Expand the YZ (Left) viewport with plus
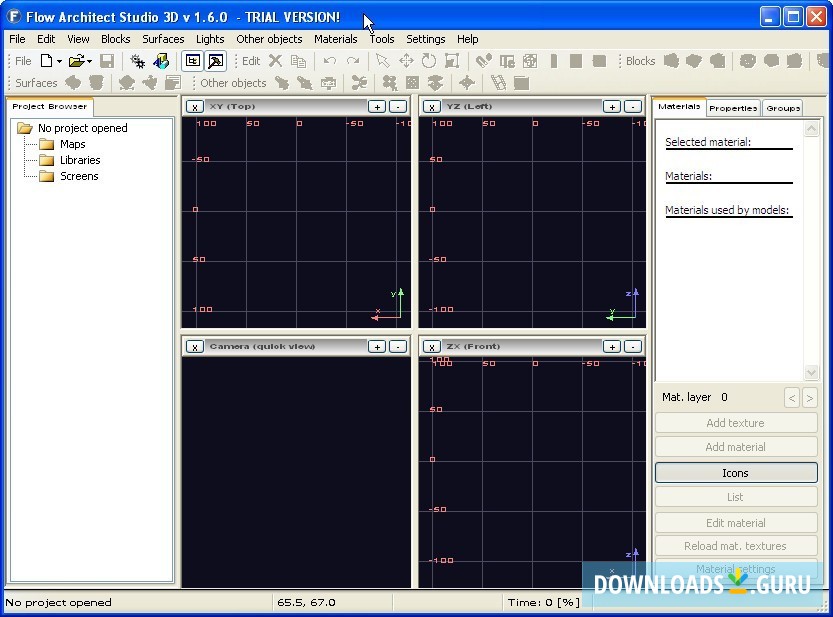Screen dimensions: 833x617 pyautogui.click(x=611, y=106)
